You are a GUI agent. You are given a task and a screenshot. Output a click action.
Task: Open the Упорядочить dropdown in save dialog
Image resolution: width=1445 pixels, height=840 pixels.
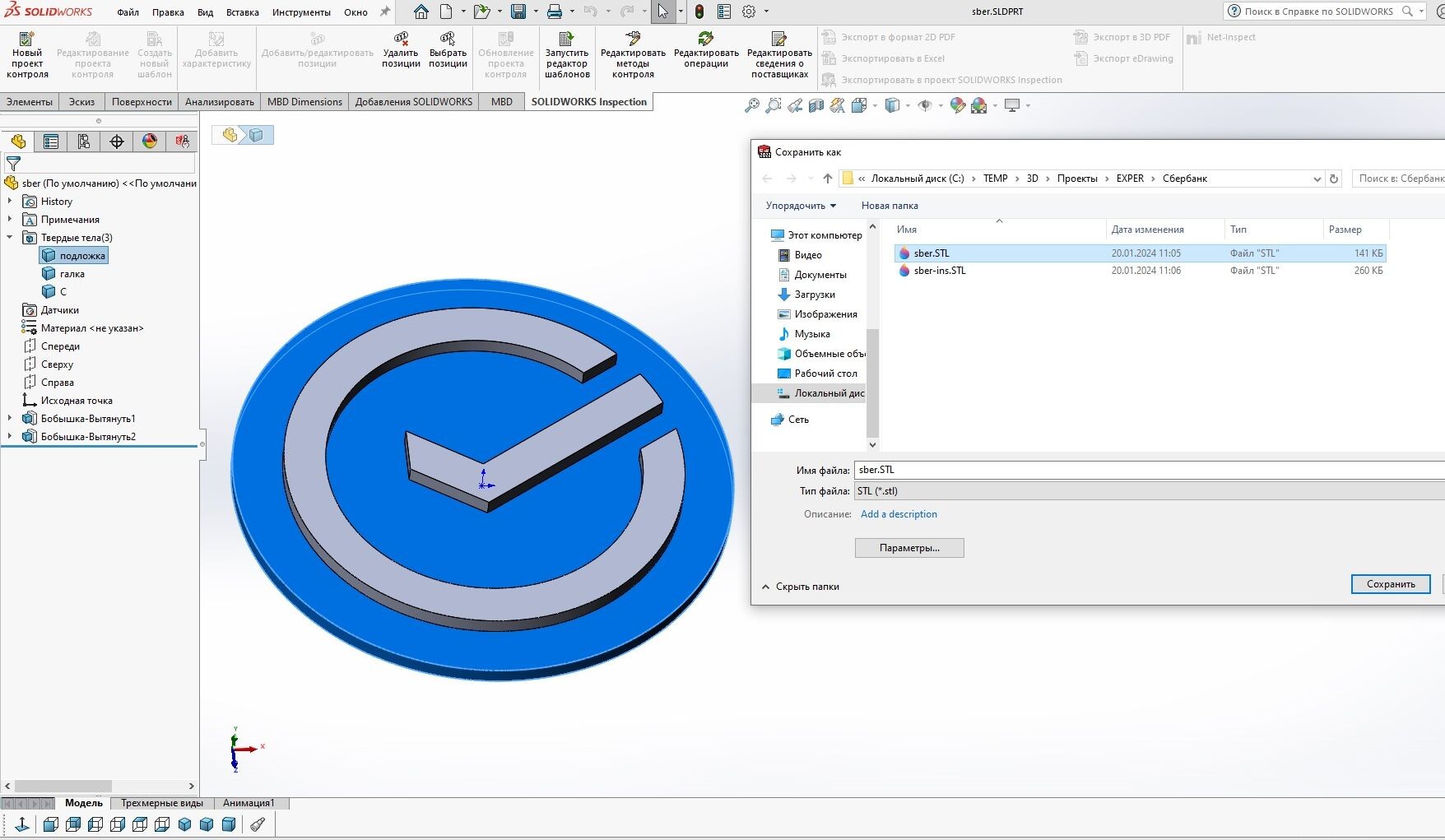(801, 206)
